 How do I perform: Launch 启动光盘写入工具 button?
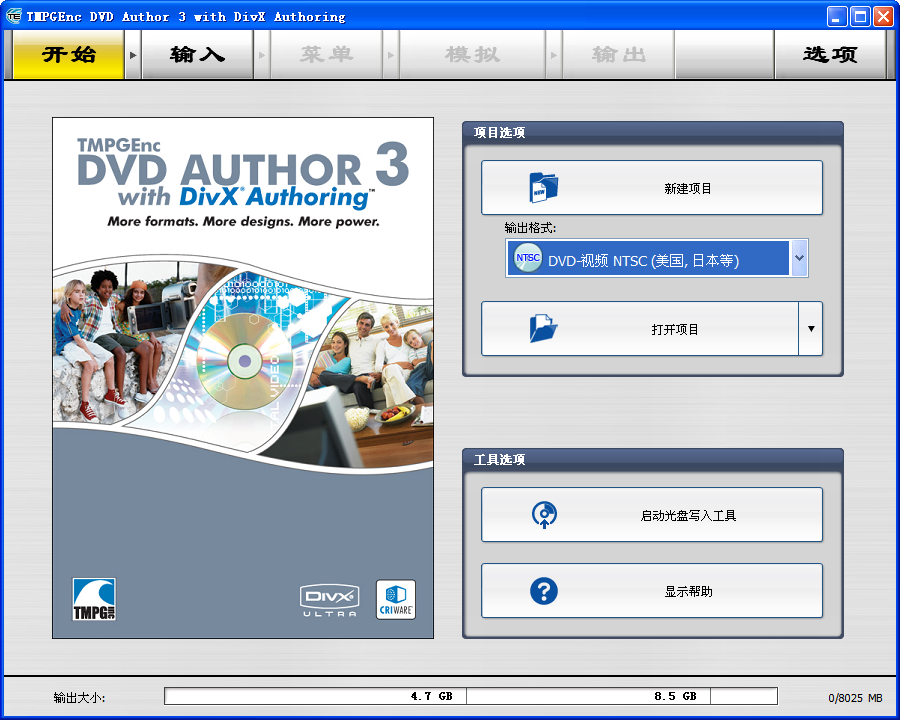[x=651, y=514]
